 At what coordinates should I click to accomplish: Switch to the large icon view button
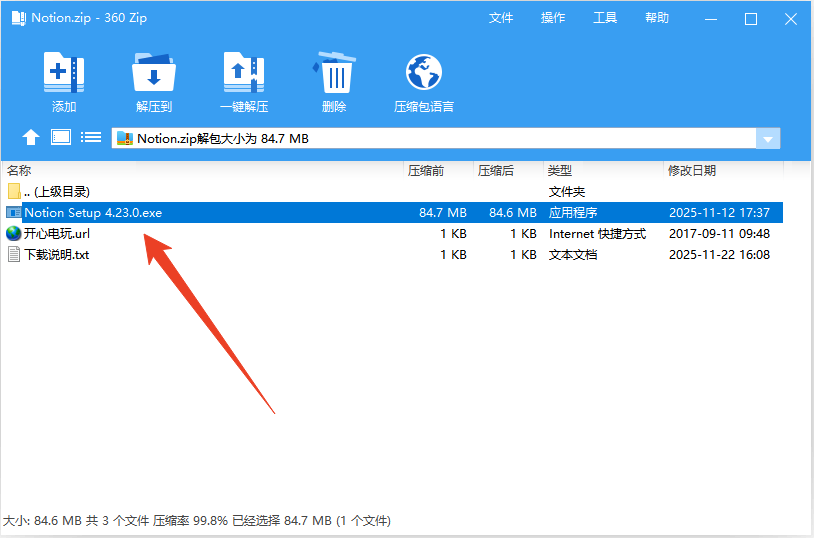click(x=61, y=137)
